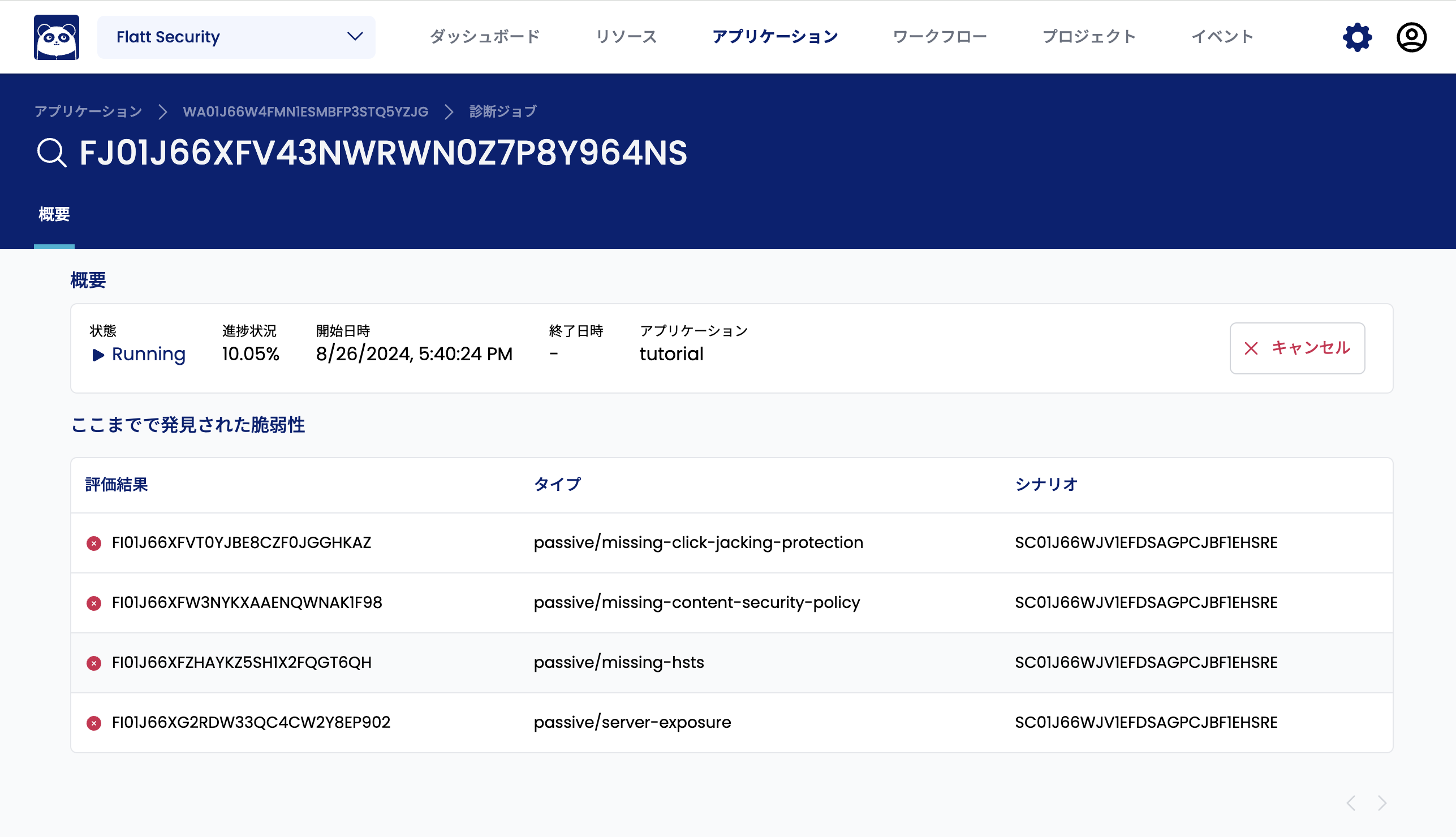Click the WA01J66W4FMN1ESMBFP3STQ5YZJG breadcrumb
The image size is (1456, 837).
(306, 111)
